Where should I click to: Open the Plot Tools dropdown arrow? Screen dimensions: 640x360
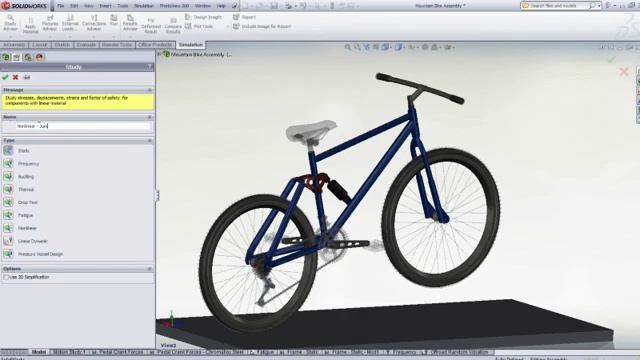(x=227, y=27)
